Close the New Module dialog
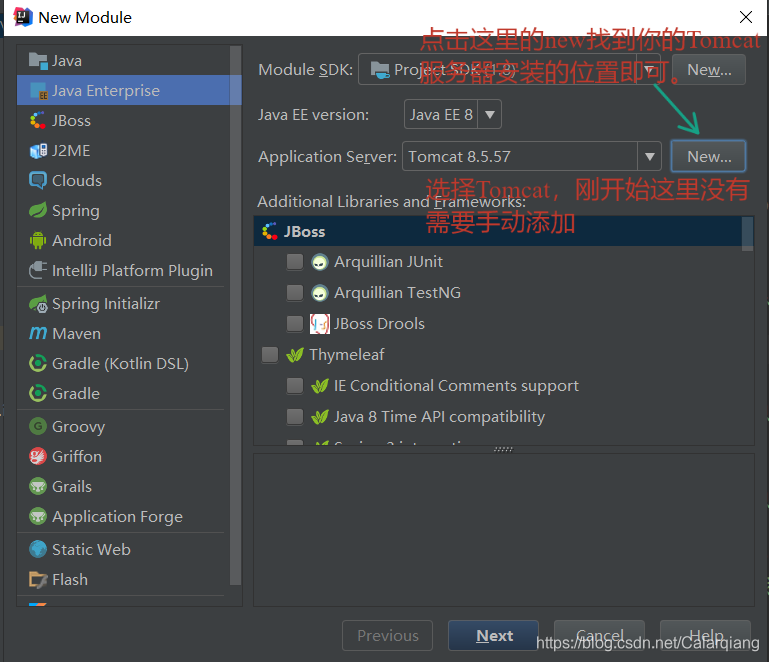769x662 pixels. pyautogui.click(x=745, y=17)
